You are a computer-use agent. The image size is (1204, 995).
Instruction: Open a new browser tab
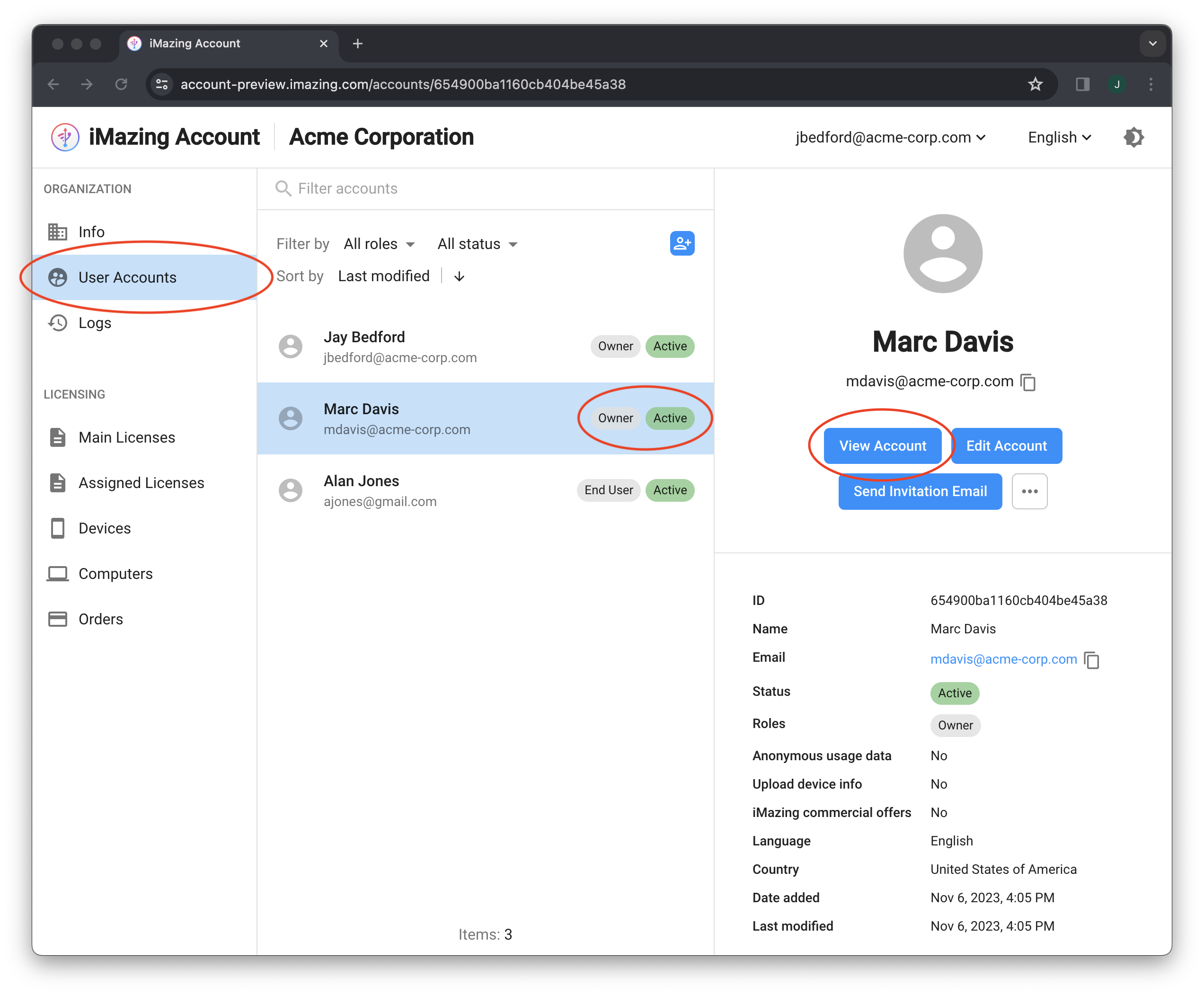point(358,44)
